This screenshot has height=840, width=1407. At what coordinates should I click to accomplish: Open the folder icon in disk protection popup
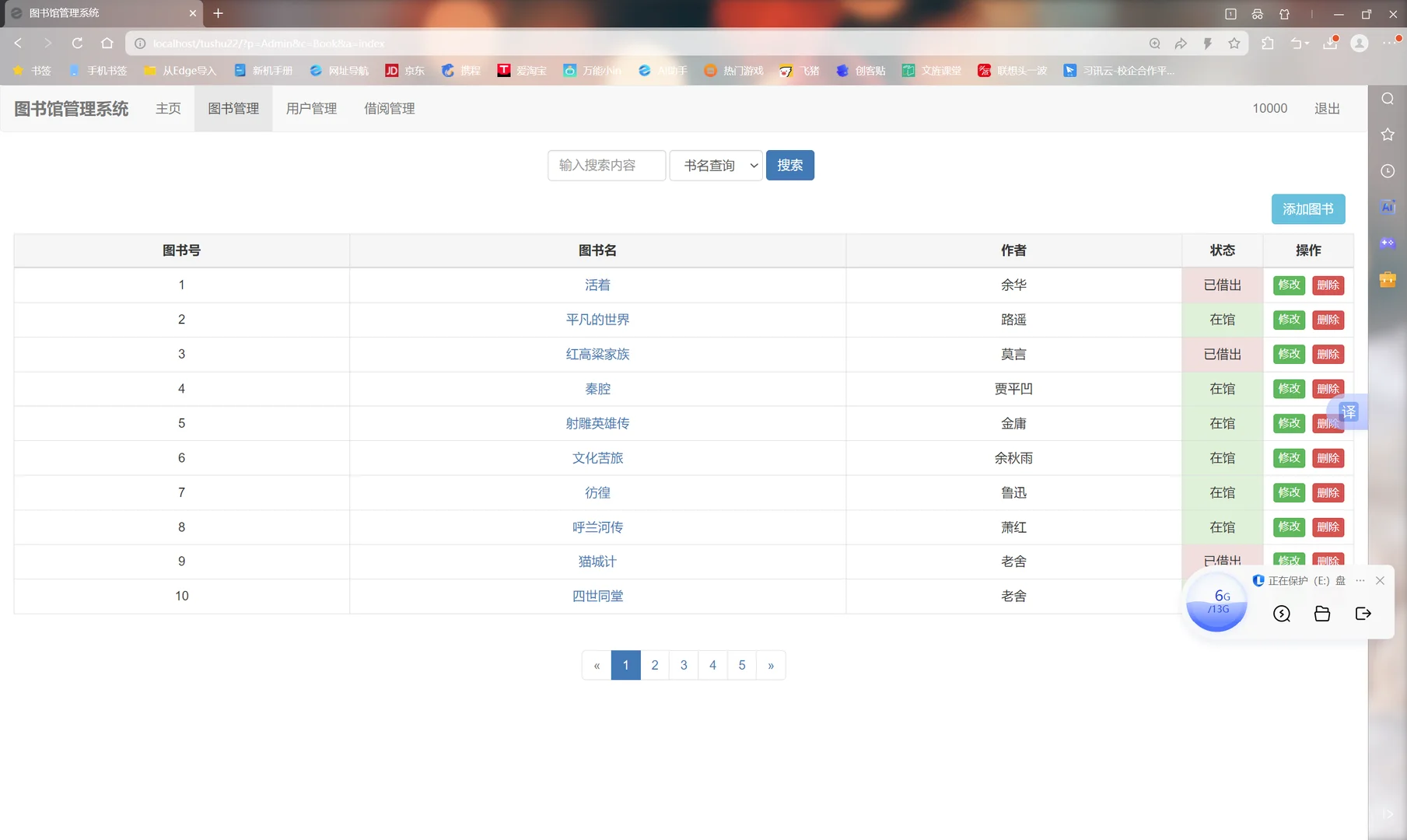[x=1322, y=614]
